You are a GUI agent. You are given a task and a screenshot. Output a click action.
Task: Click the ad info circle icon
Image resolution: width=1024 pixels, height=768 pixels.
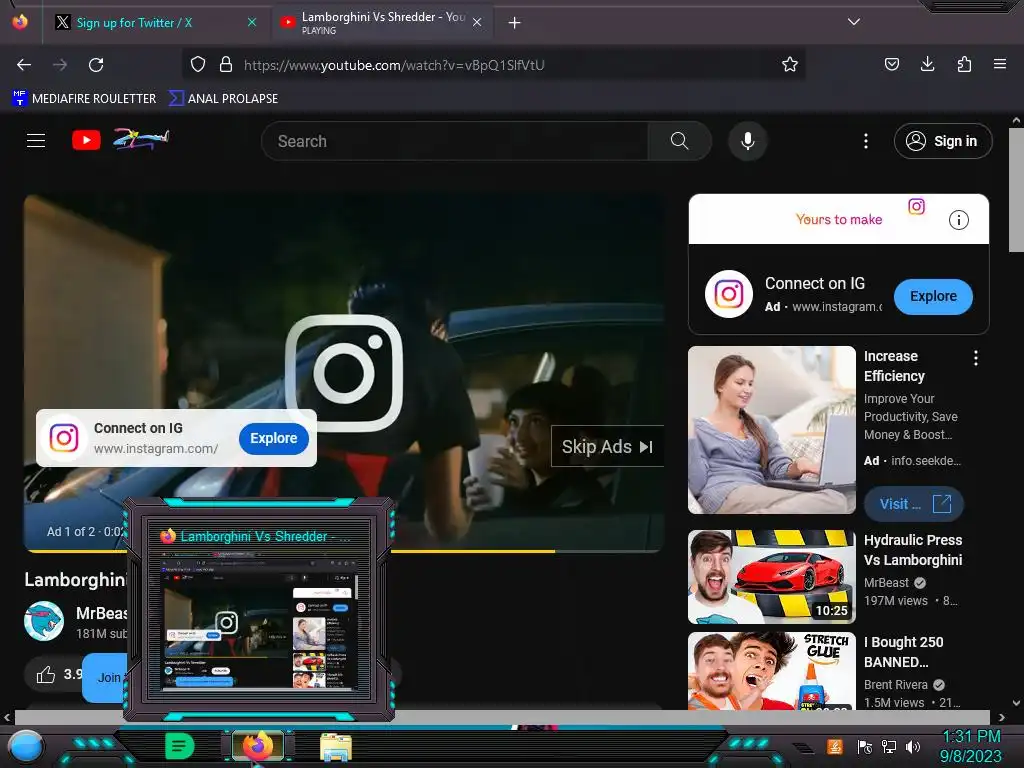(x=959, y=220)
